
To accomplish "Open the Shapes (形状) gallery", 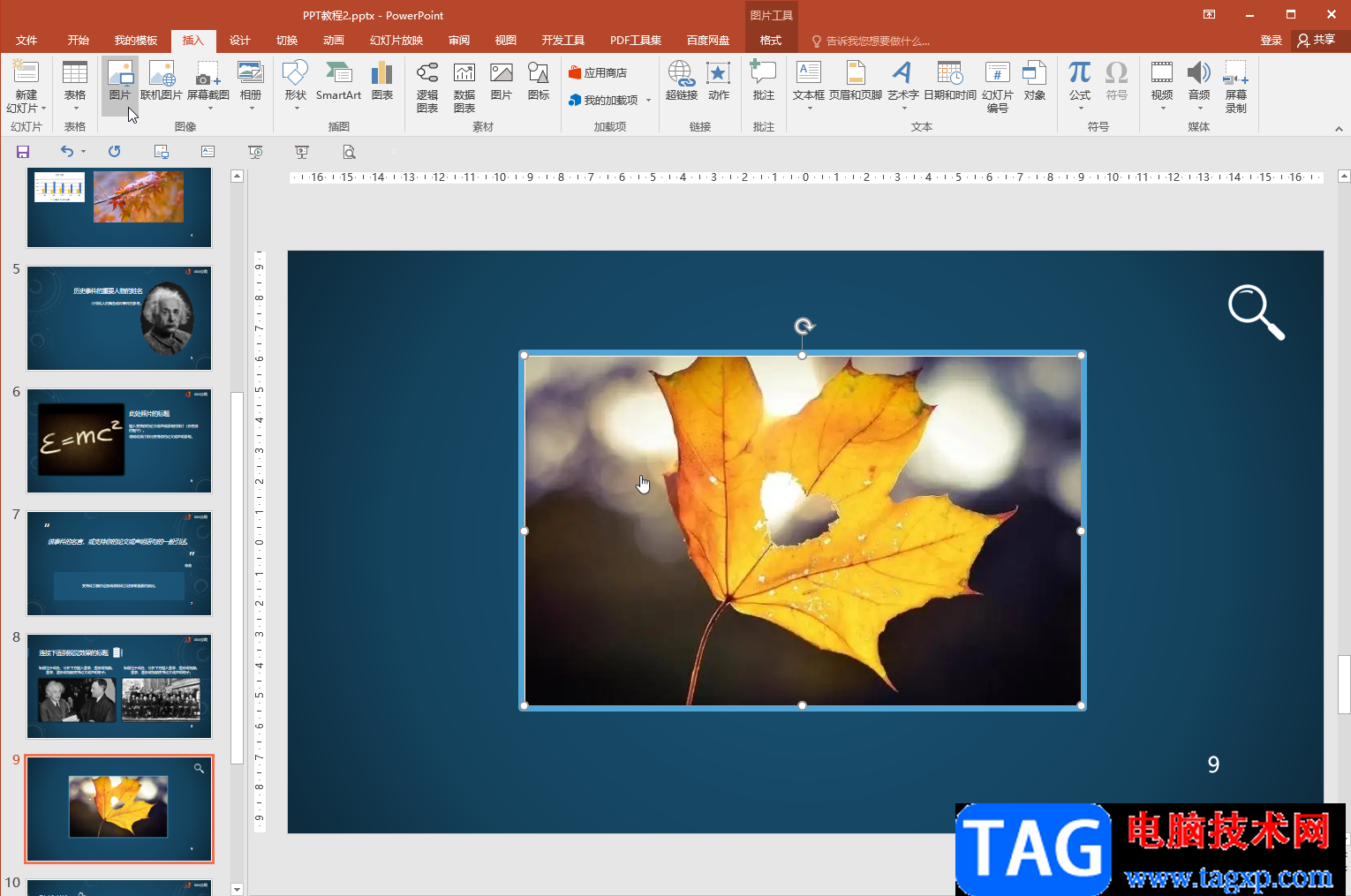I will pos(295,87).
